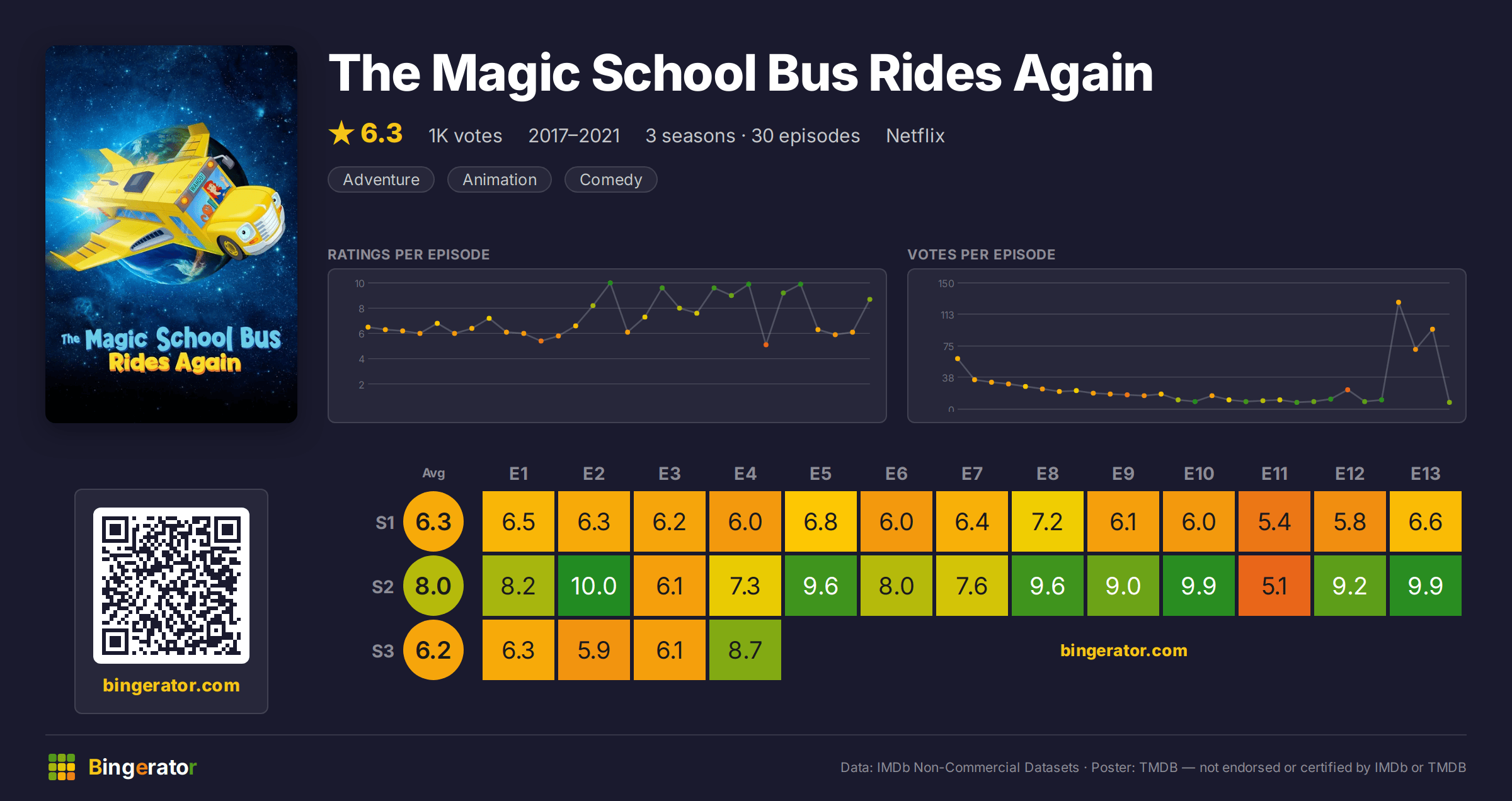Click the gold star rating icon
1512x801 pixels.
[341, 133]
